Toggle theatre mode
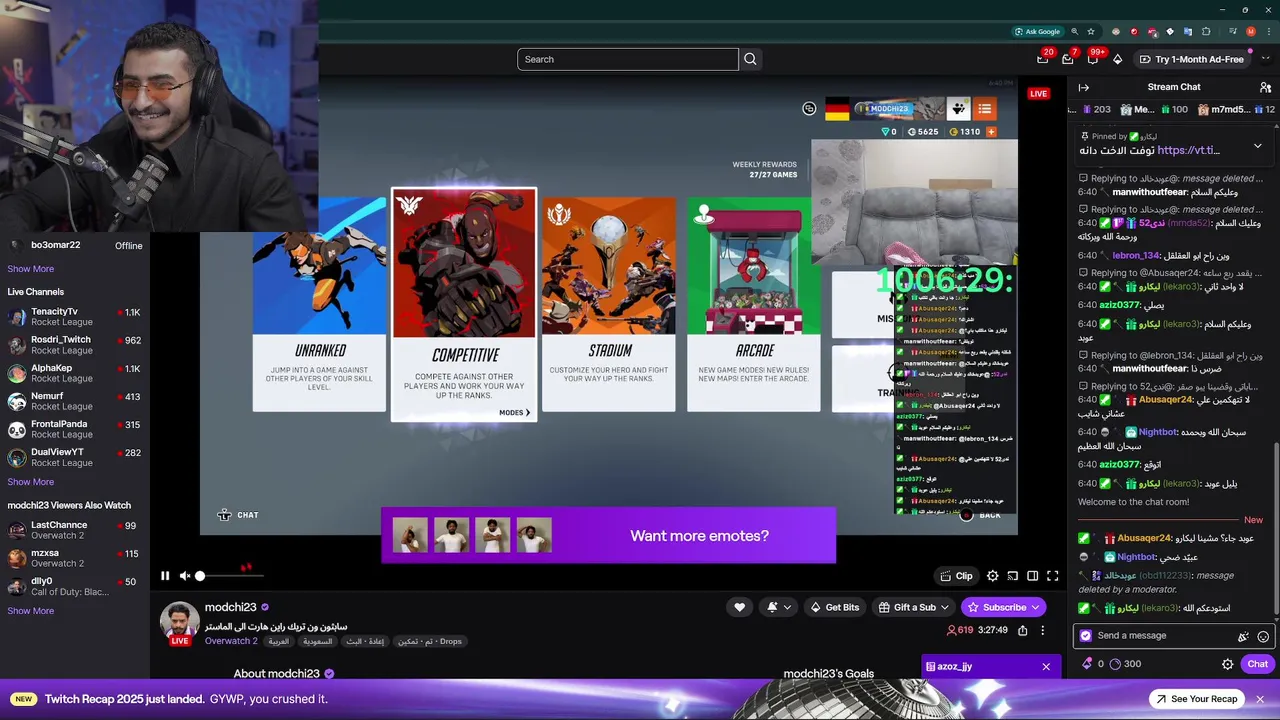The width and height of the screenshot is (1280, 720). click(1033, 576)
